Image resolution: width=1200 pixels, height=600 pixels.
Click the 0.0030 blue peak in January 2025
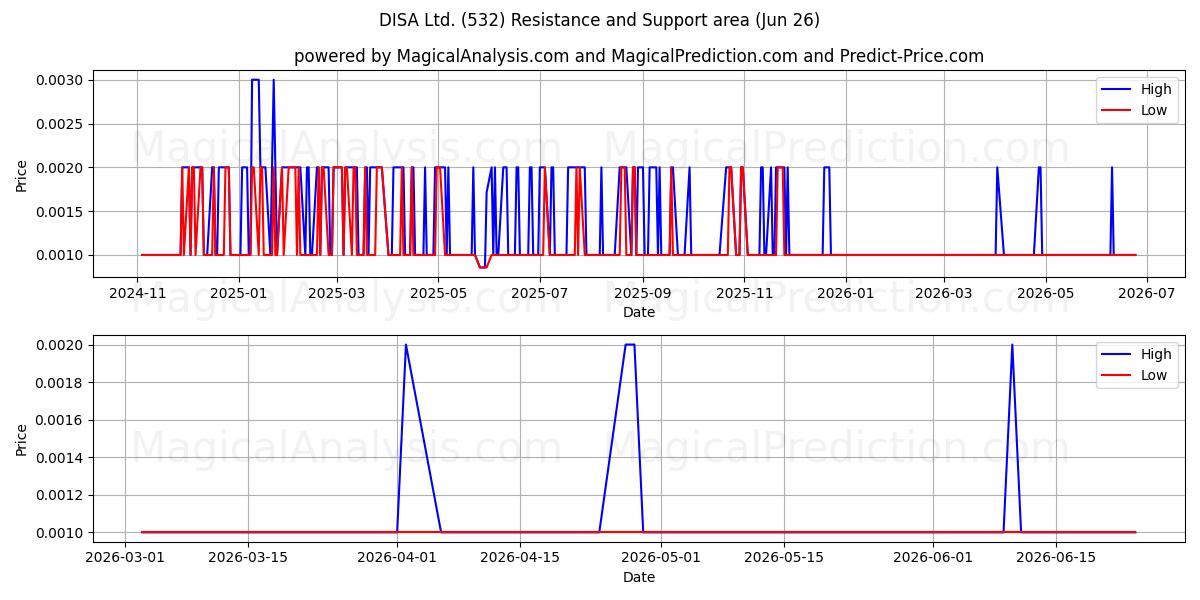coord(255,80)
